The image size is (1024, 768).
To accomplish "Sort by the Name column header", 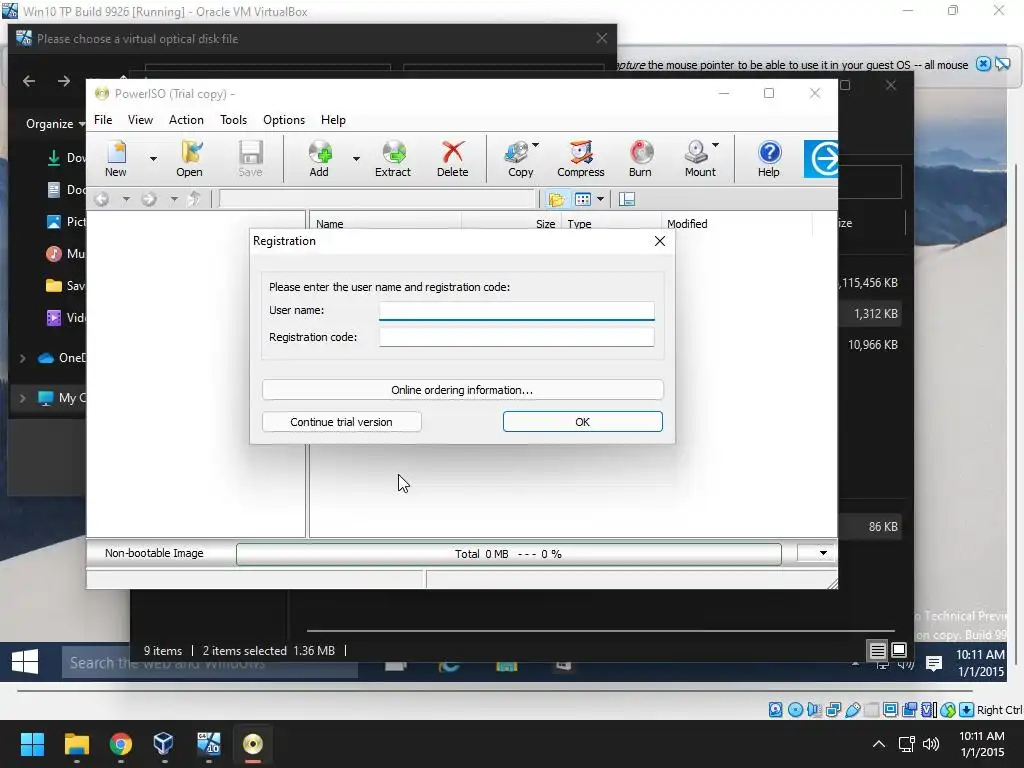I will (385, 223).
